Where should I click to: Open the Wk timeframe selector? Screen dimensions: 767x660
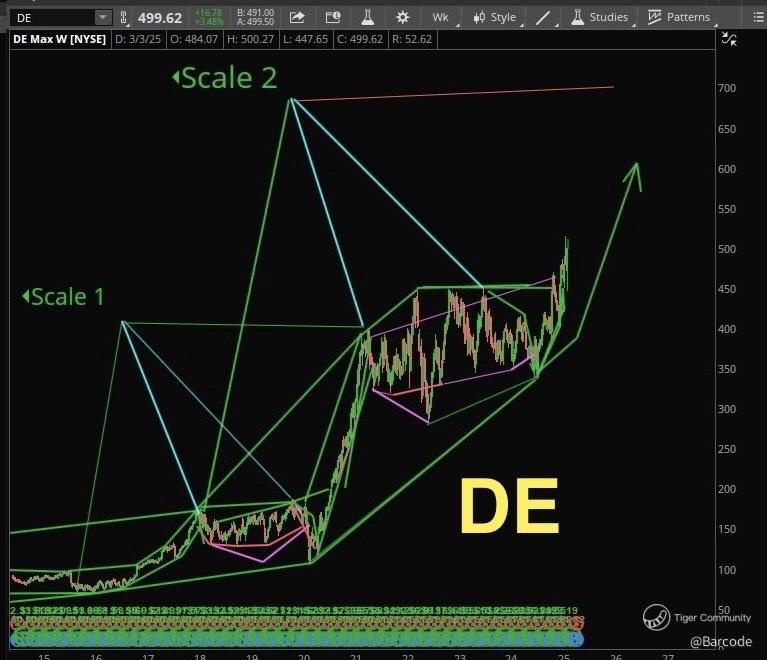click(x=442, y=18)
